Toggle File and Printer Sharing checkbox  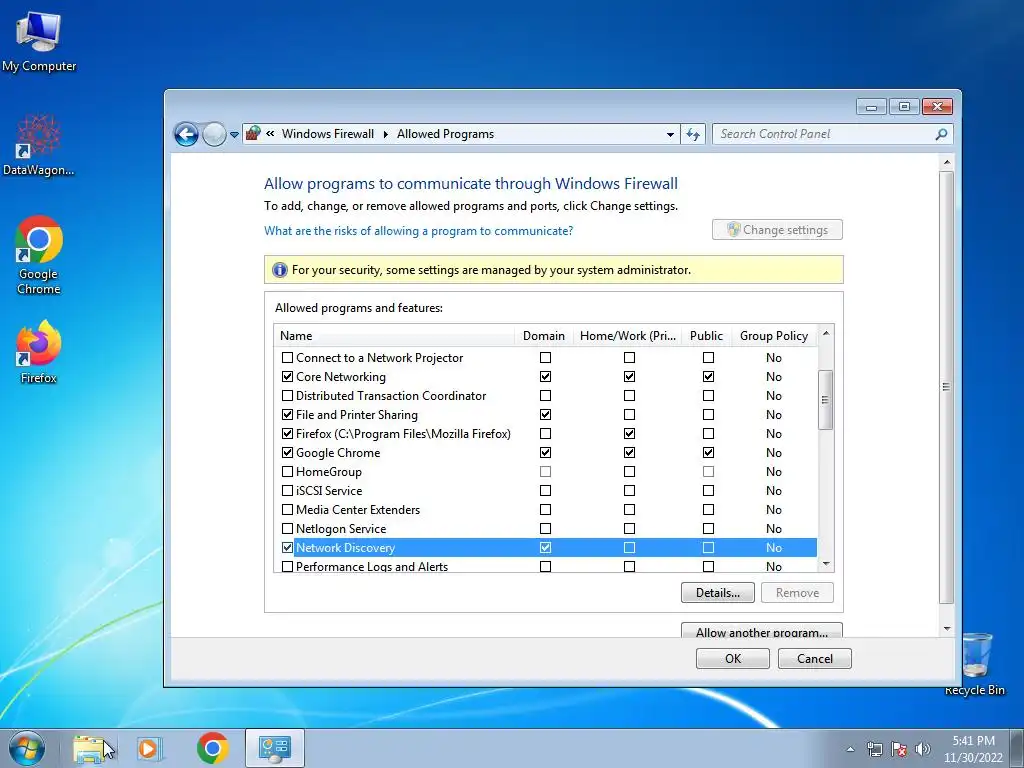(287, 415)
